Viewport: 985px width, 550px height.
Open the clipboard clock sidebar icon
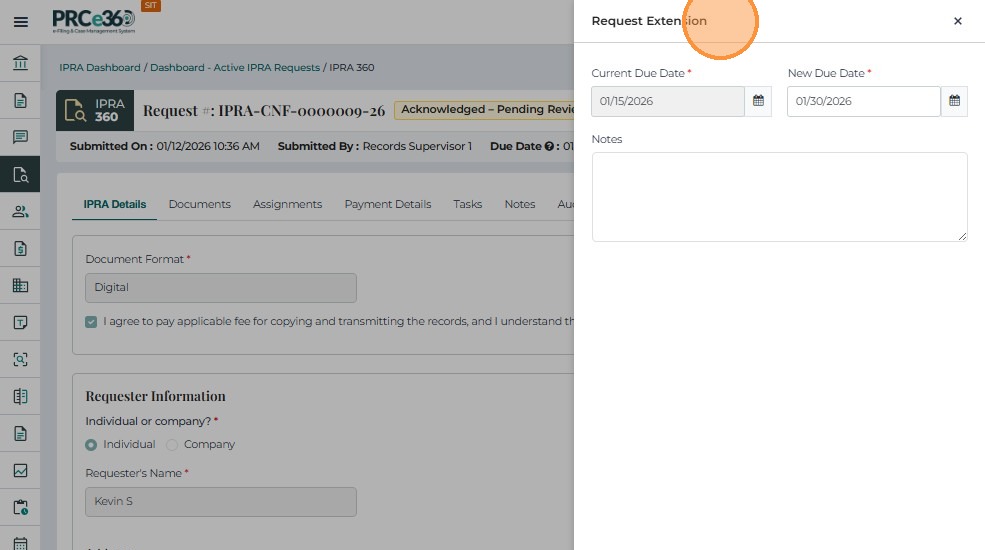click(x=20, y=507)
